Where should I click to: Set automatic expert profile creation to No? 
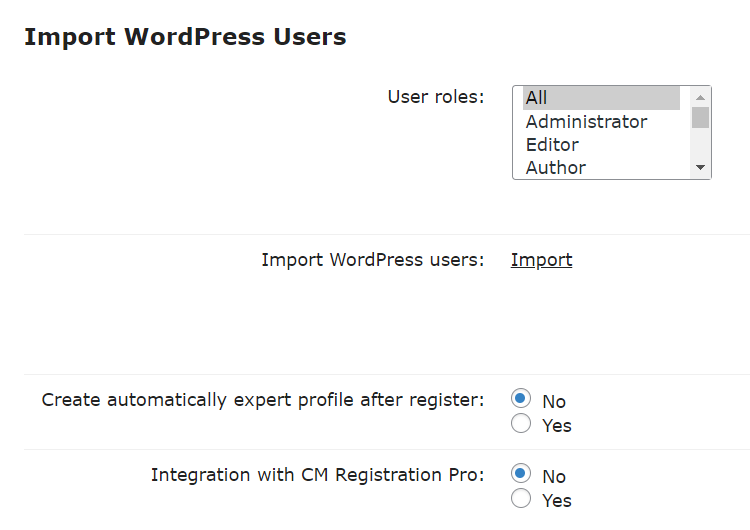tap(521, 398)
